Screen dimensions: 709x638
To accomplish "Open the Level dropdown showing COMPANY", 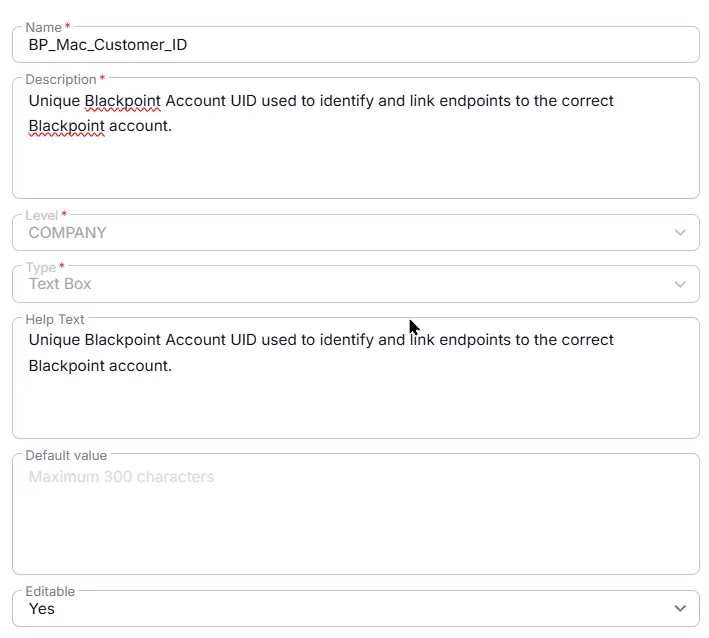I will 355,232.
